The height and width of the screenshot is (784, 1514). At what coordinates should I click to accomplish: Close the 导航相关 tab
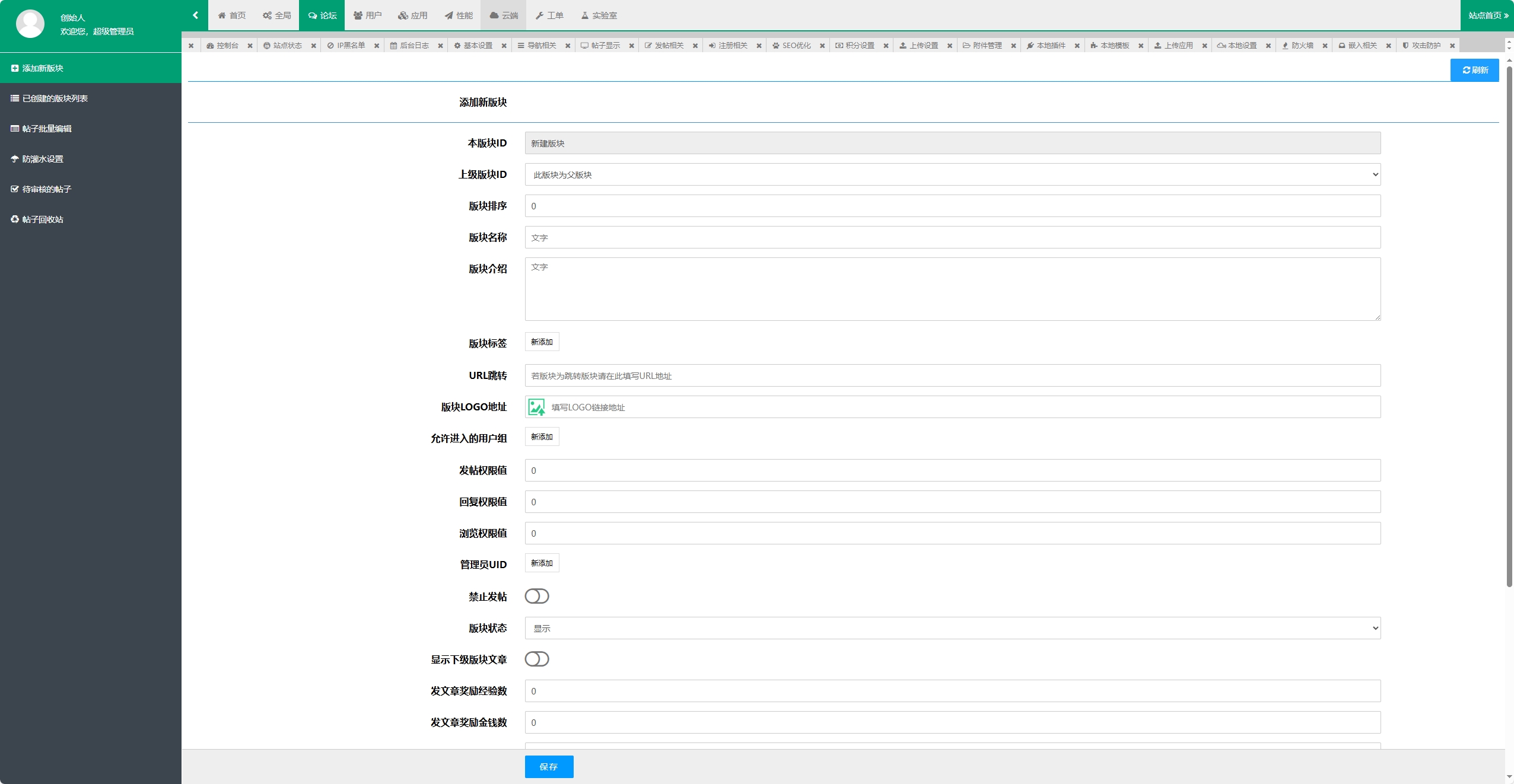click(568, 46)
